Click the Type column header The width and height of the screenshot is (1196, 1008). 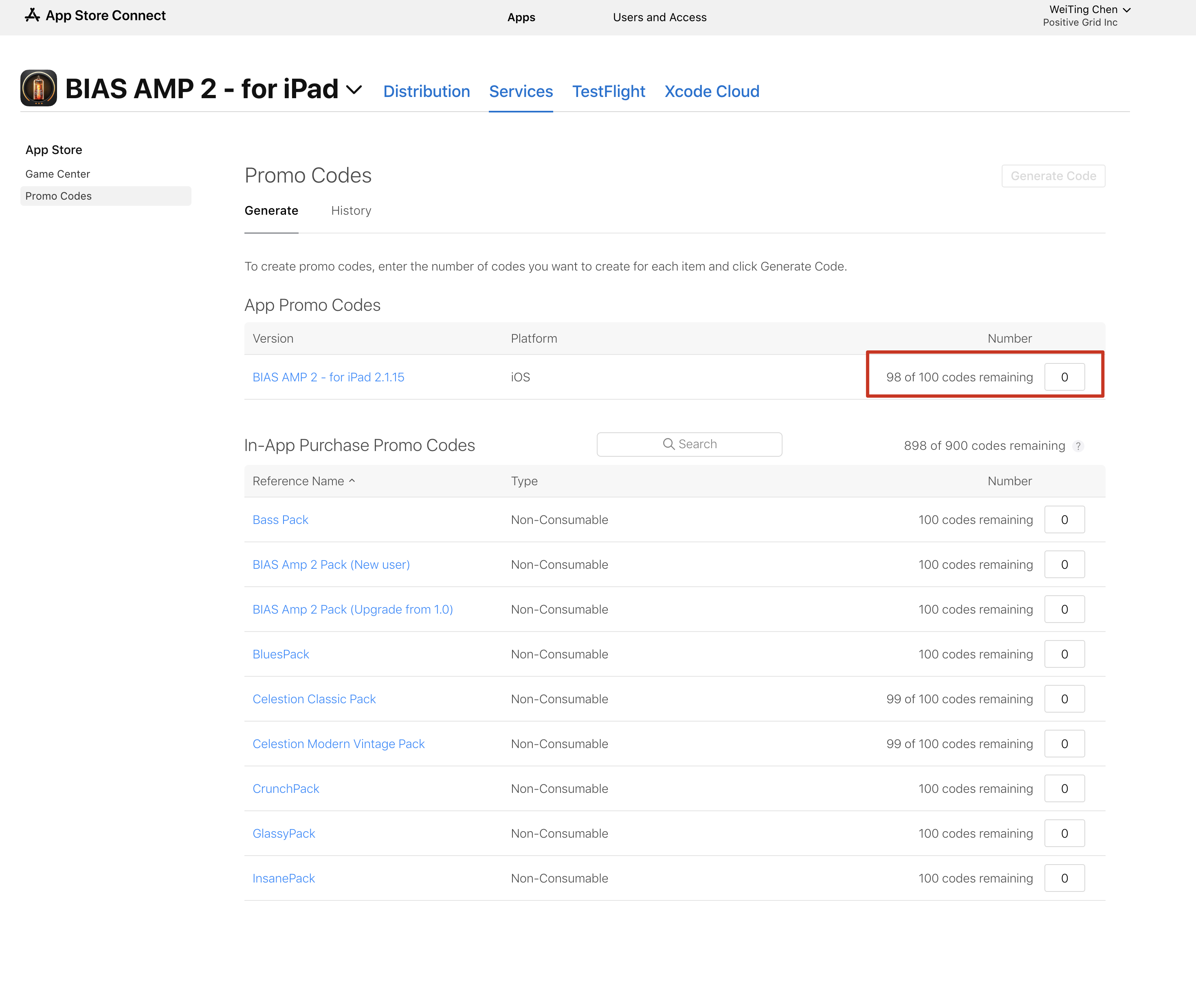524,481
